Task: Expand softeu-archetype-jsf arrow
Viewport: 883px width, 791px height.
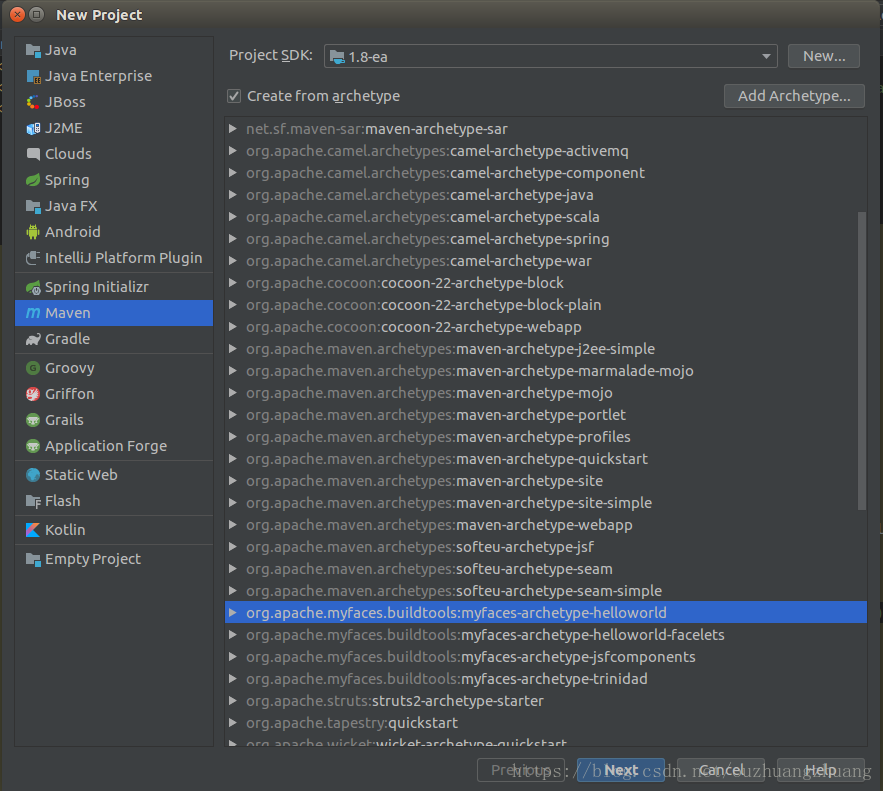Action: [233, 547]
